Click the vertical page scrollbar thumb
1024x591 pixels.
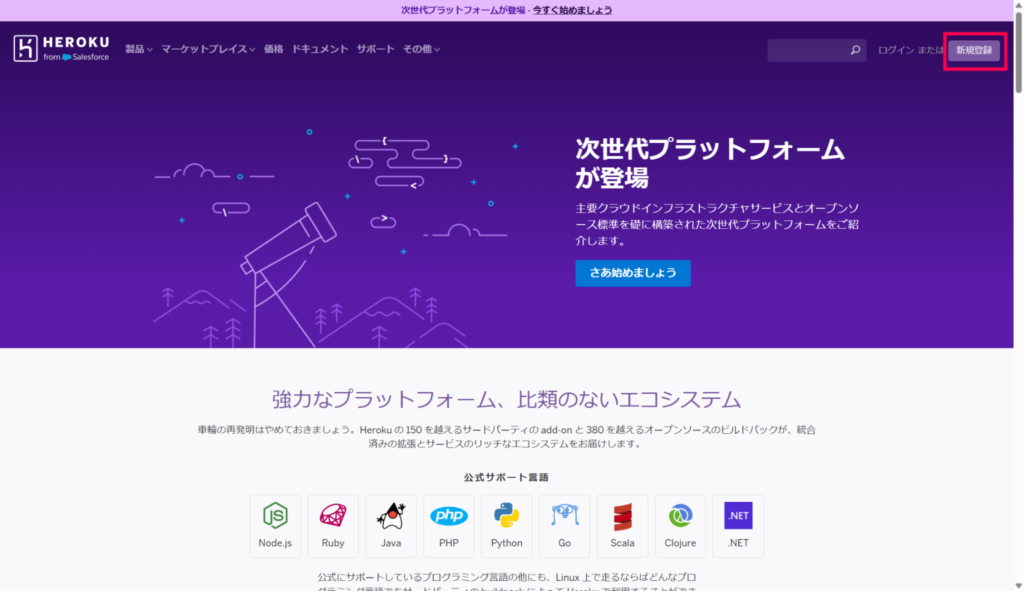tap(1018, 52)
